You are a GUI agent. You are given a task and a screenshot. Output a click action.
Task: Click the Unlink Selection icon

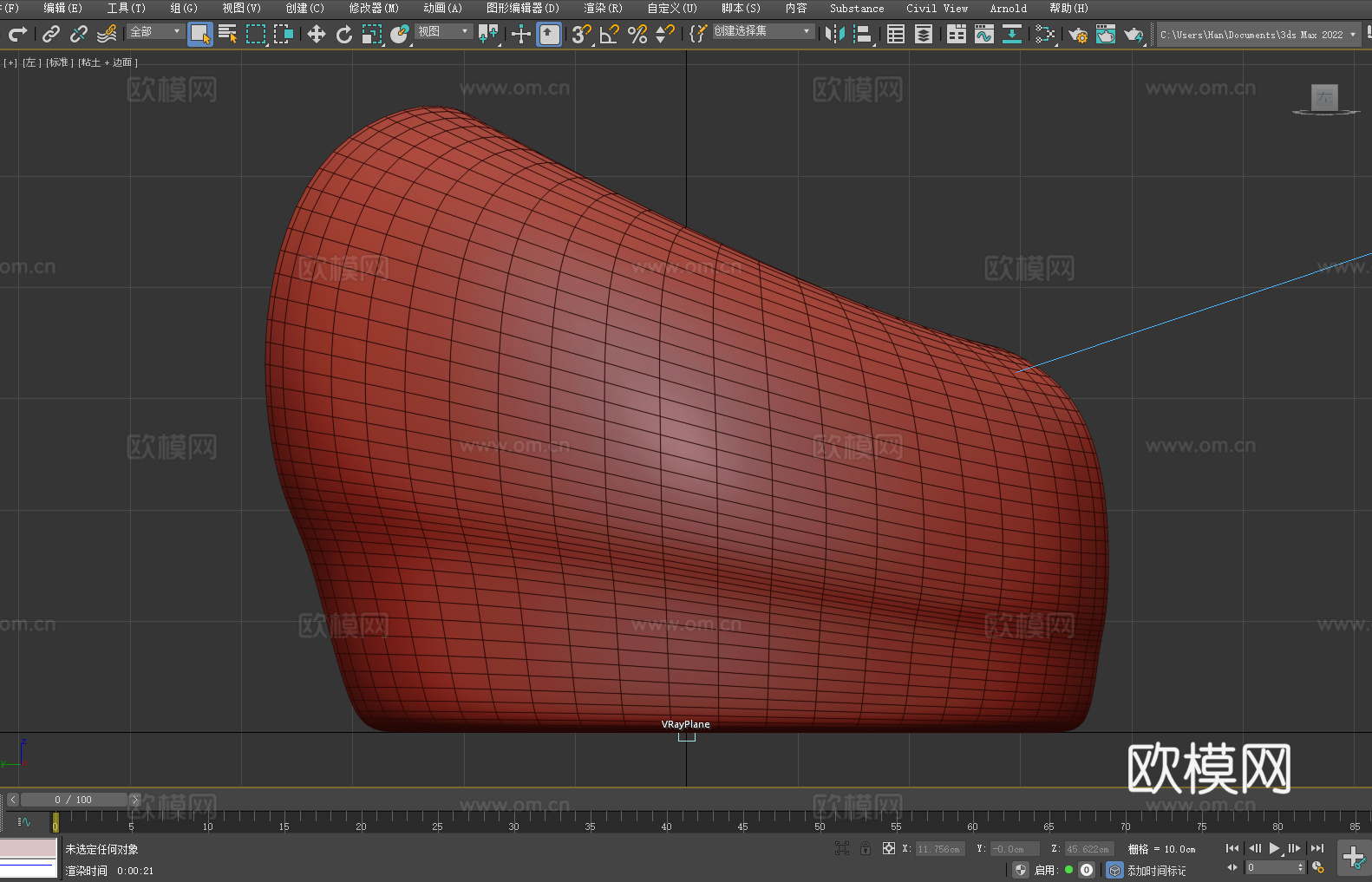[79, 34]
